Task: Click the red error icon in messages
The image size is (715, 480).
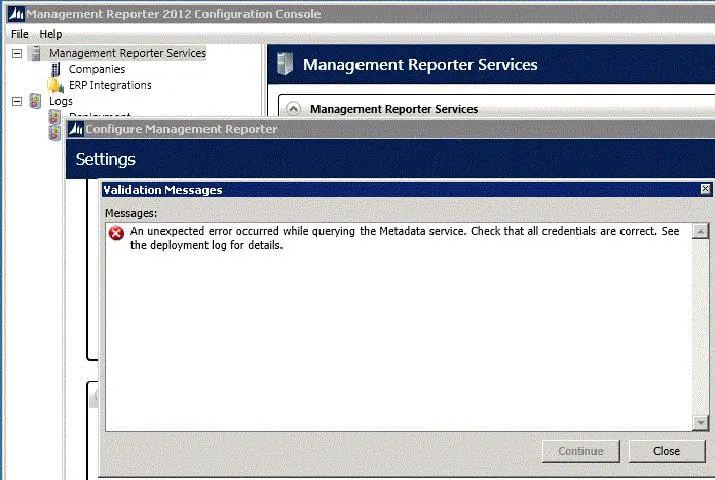Action: (116, 233)
